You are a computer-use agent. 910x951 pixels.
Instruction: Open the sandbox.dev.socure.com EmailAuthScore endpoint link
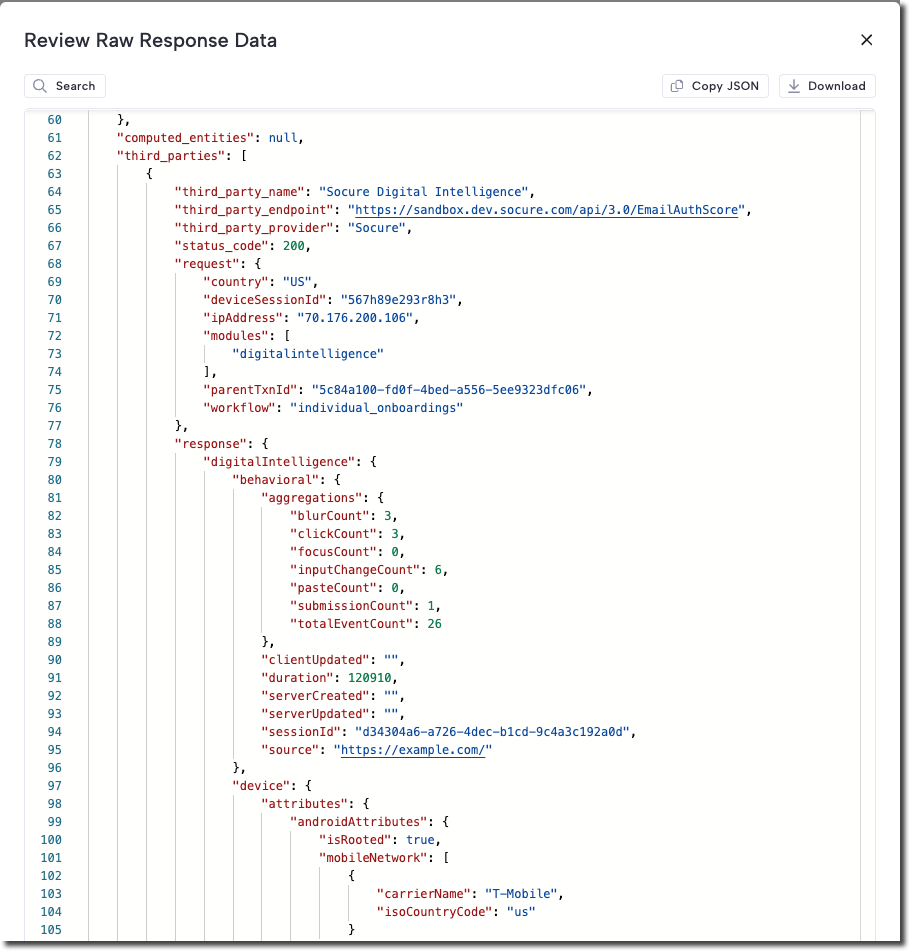pos(546,210)
